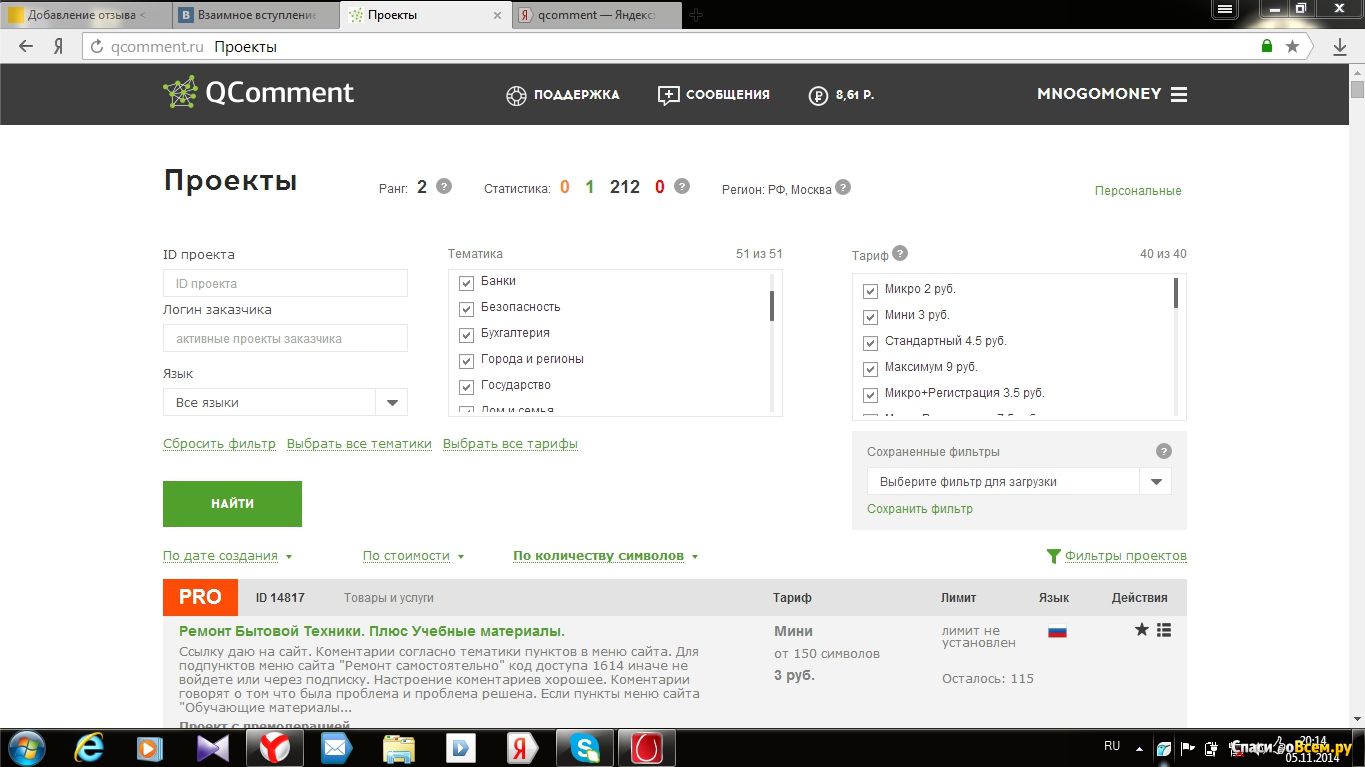Image resolution: width=1365 pixels, height=767 pixels.
Task: Click into the Логин заказчика field
Action: [x=285, y=338]
